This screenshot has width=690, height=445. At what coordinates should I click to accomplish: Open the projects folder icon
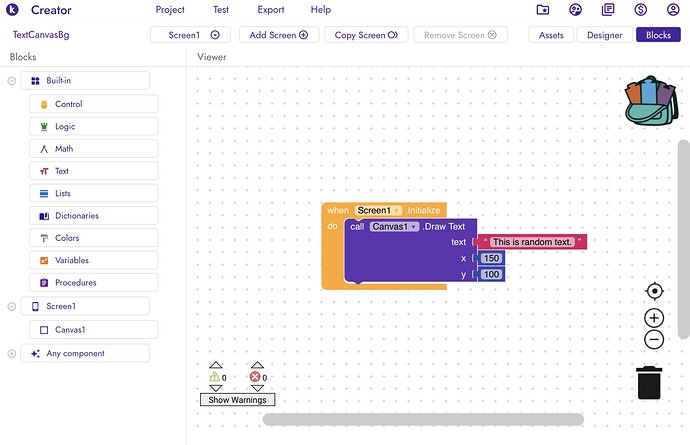[x=543, y=9]
